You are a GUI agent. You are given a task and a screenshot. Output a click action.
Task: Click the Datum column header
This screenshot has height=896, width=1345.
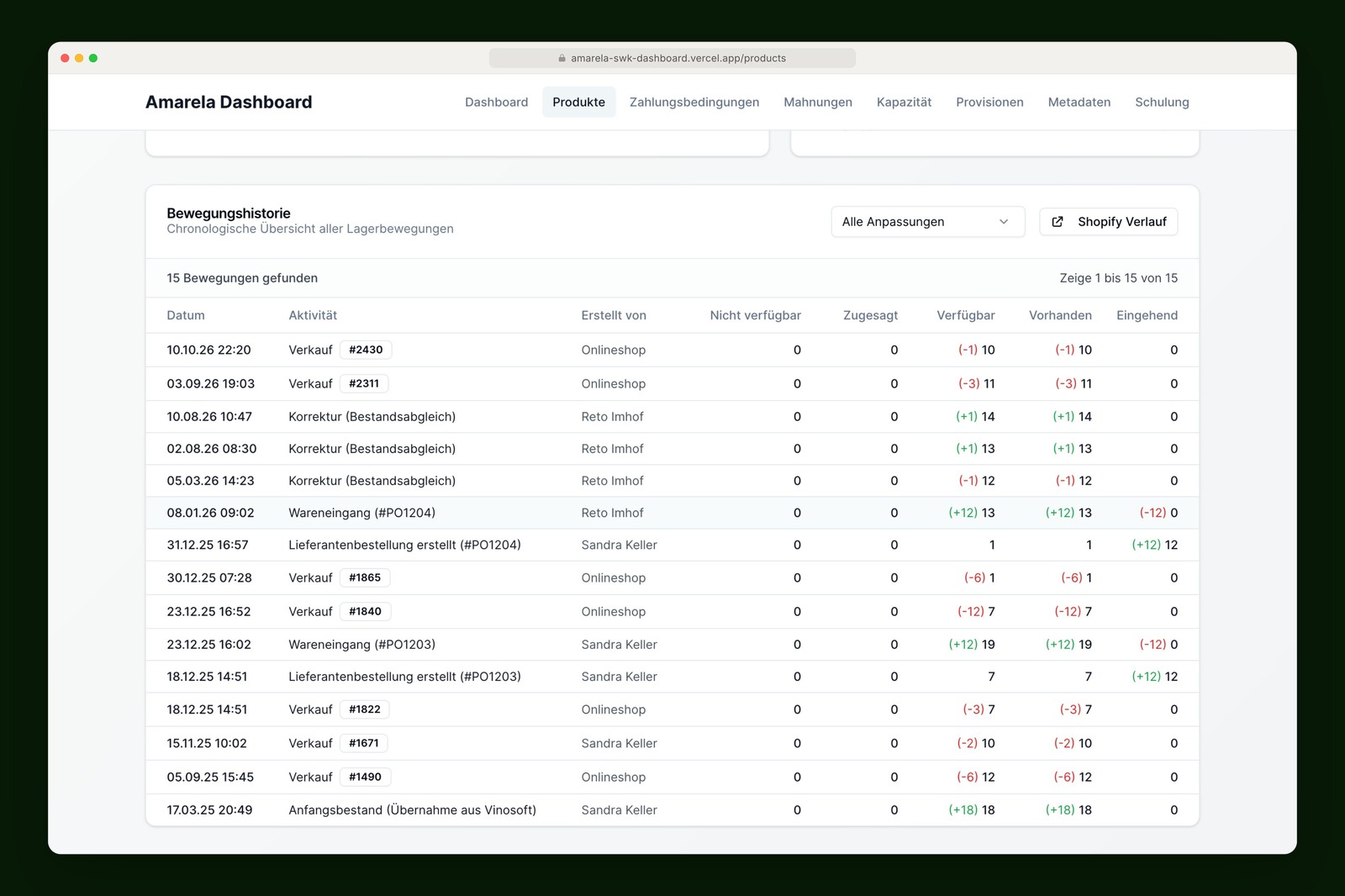pos(186,315)
